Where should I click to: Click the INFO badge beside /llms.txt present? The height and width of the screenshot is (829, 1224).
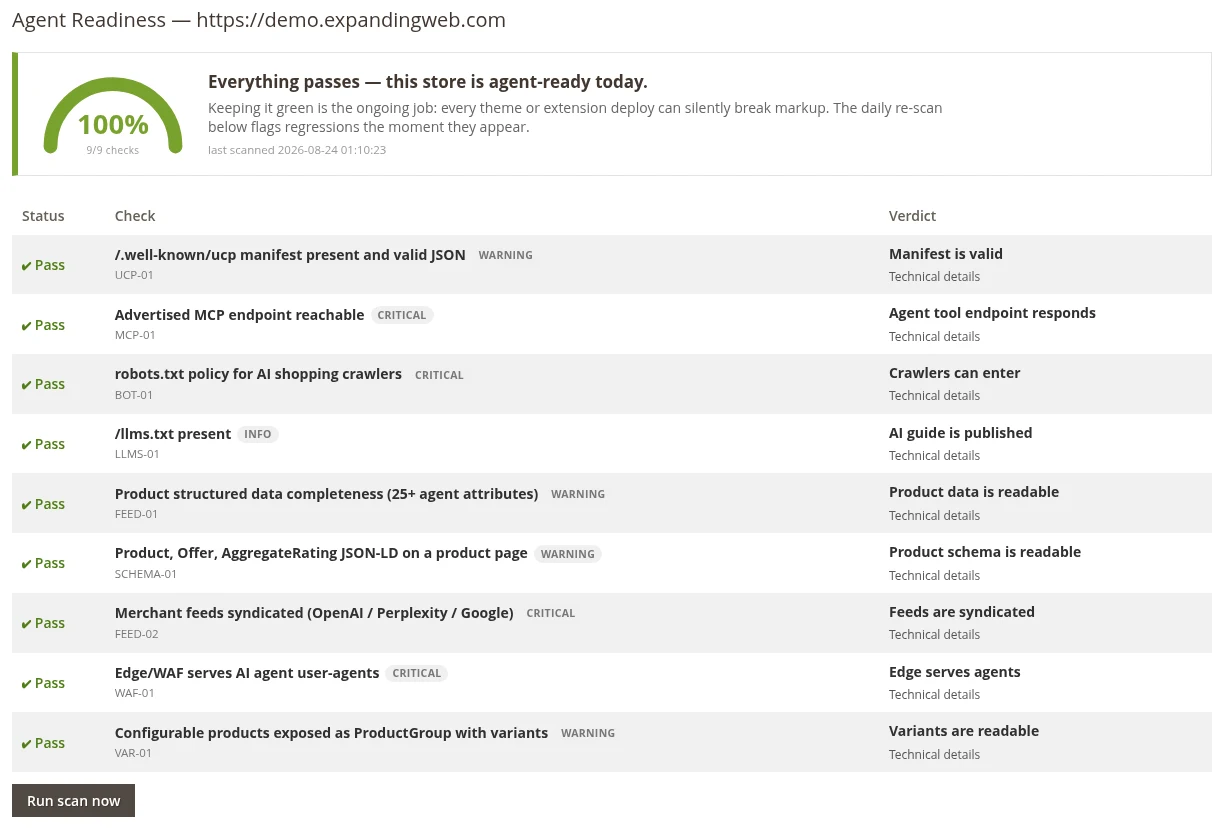point(258,435)
